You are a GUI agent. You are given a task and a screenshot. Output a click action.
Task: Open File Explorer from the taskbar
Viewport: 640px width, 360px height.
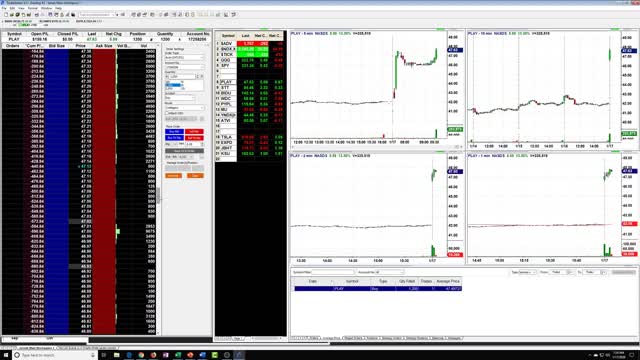(116, 355)
